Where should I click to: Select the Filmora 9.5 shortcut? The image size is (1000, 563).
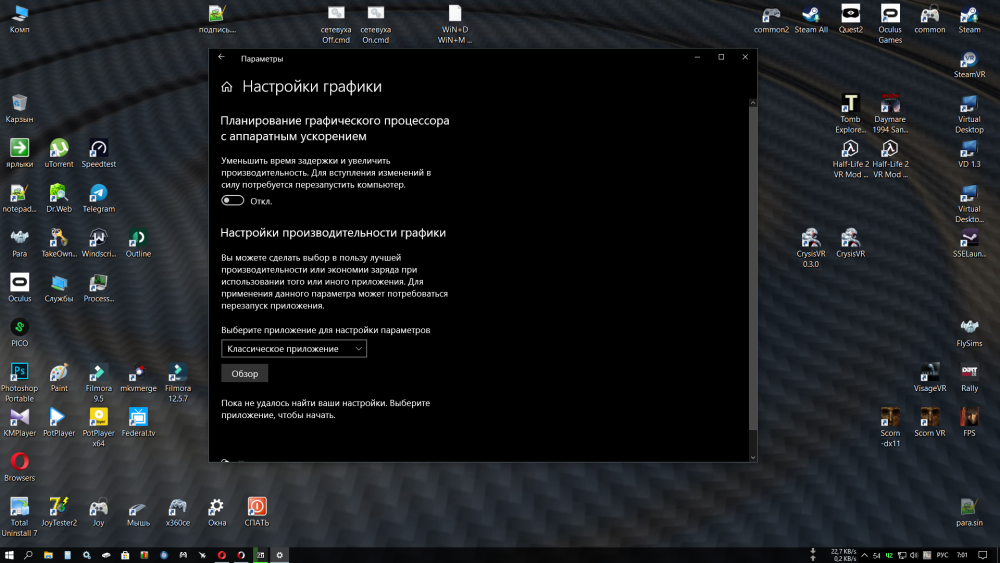pos(99,383)
